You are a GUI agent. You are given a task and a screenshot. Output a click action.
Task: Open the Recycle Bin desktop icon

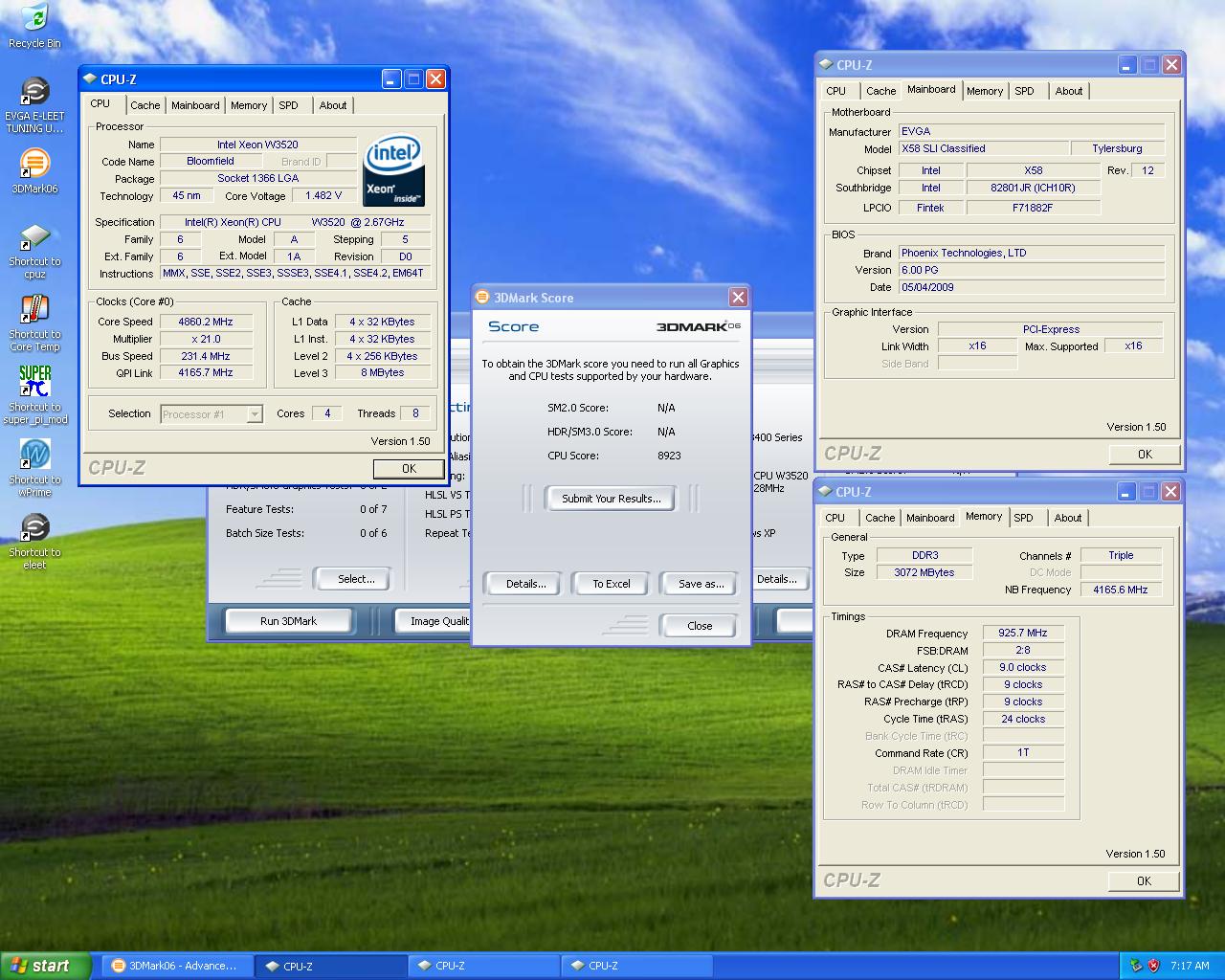coord(34,26)
